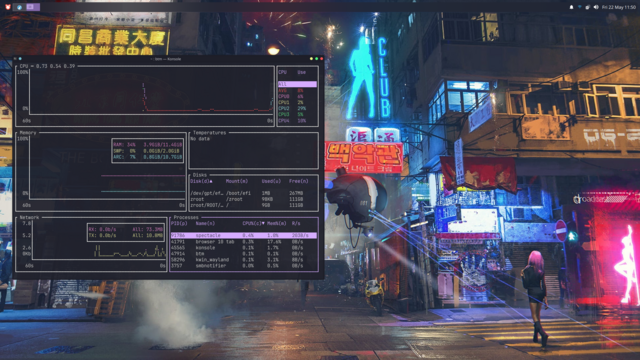Sort processes by the PID(p) column
Viewport: 640px width, 360px height.
click(x=179, y=224)
